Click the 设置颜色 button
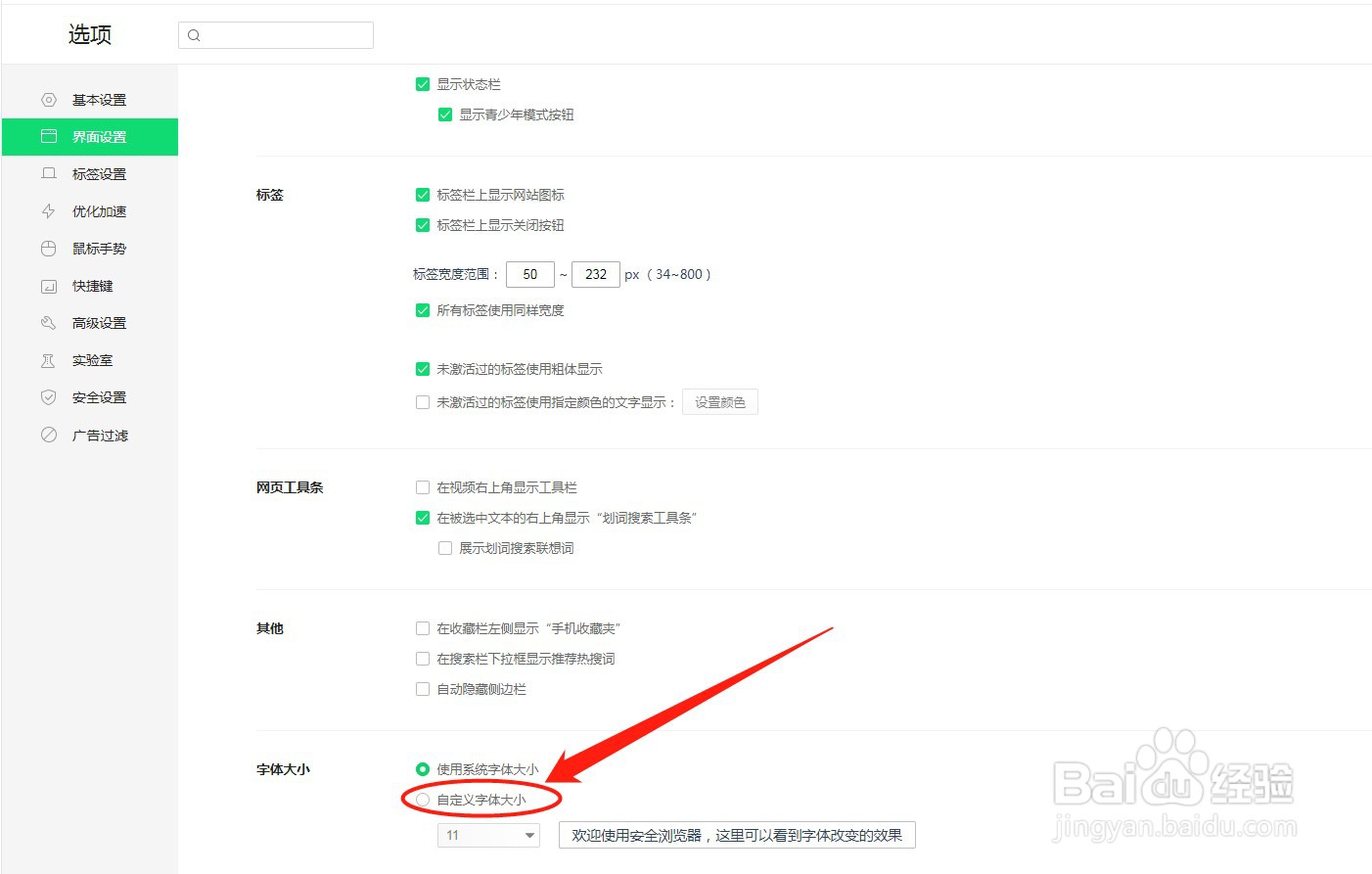1372x874 pixels. 719,401
